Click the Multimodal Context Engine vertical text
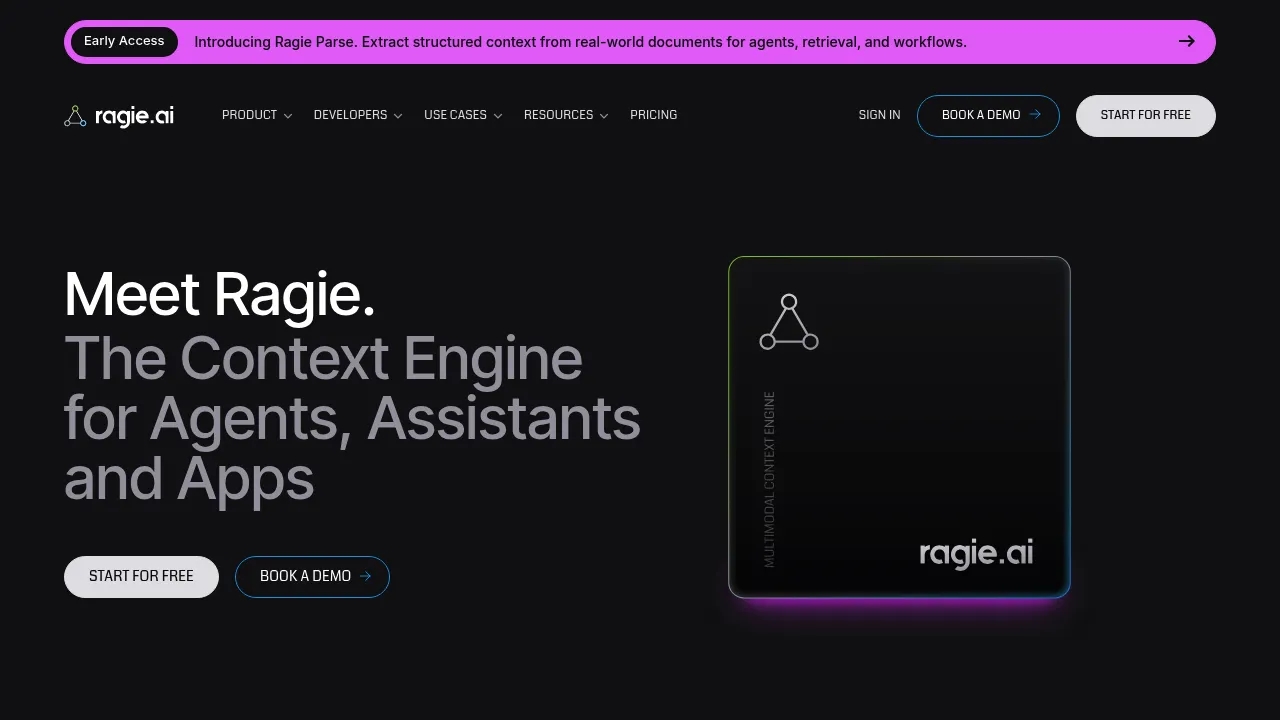 point(769,479)
